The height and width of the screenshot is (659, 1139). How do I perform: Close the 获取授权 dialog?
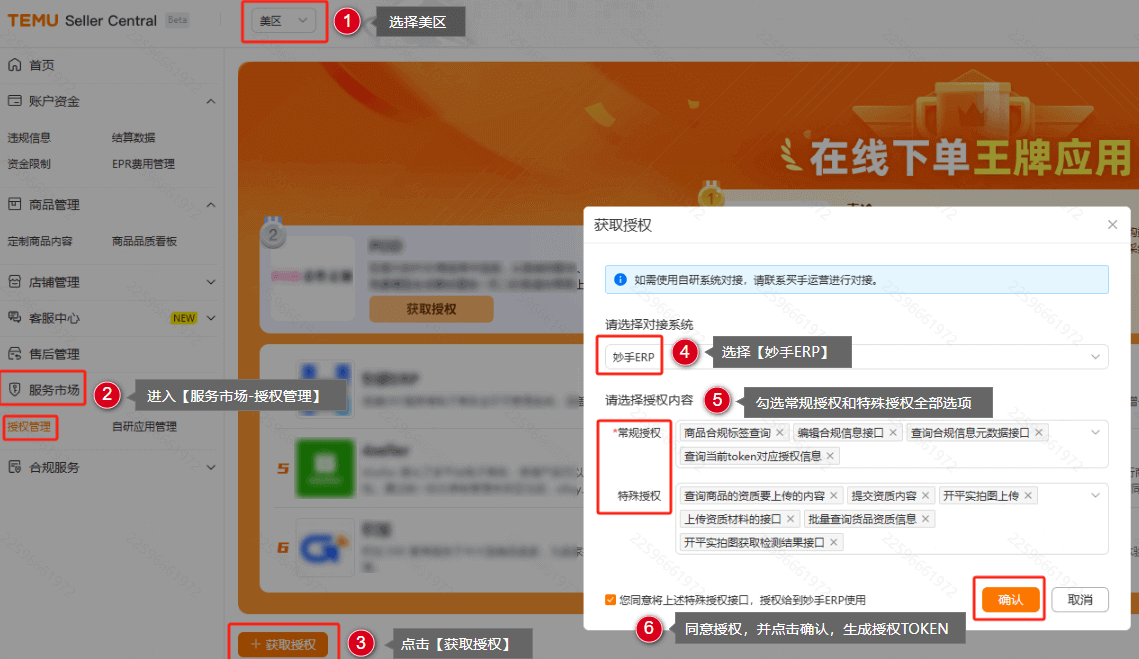(x=1112, y=225)
